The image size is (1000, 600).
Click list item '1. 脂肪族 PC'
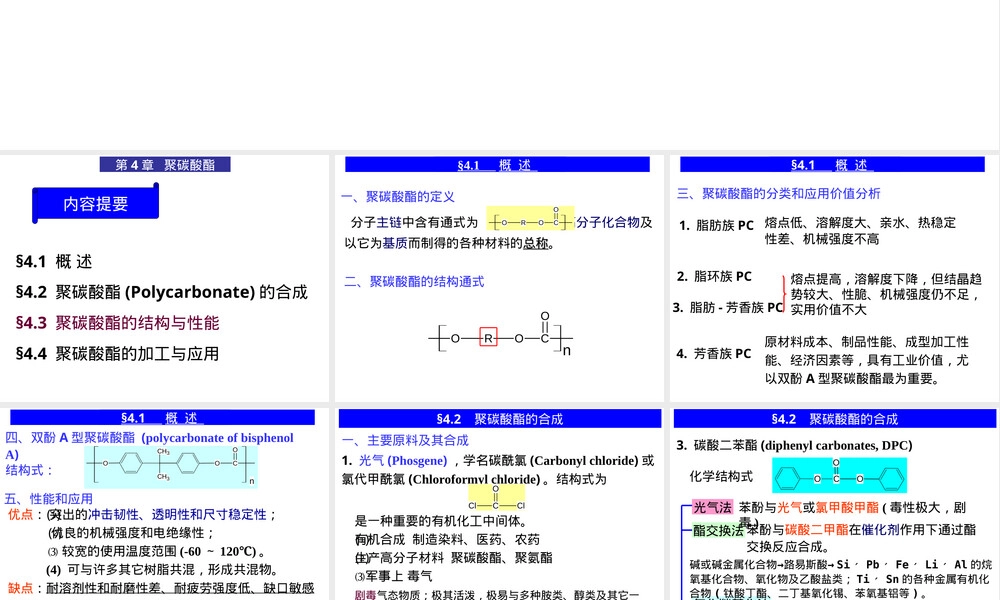(x=716, y=225)
